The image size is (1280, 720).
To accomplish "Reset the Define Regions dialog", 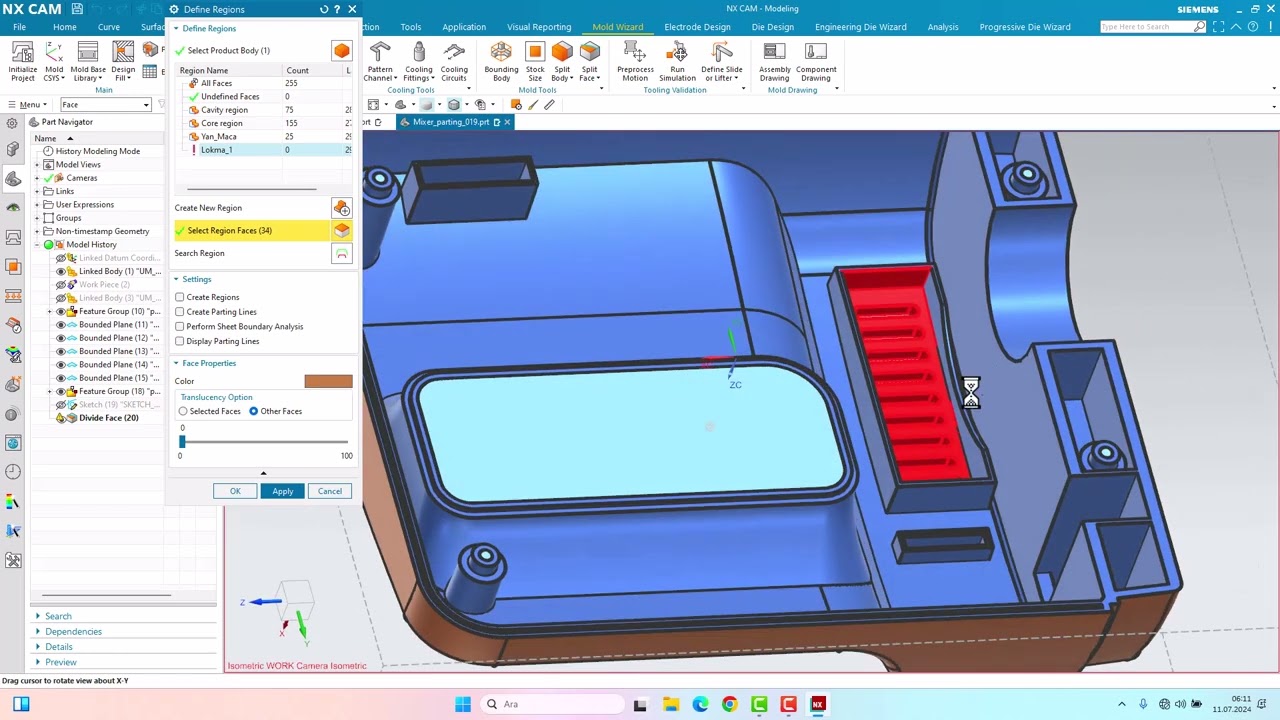I will (x=323, y=9).
